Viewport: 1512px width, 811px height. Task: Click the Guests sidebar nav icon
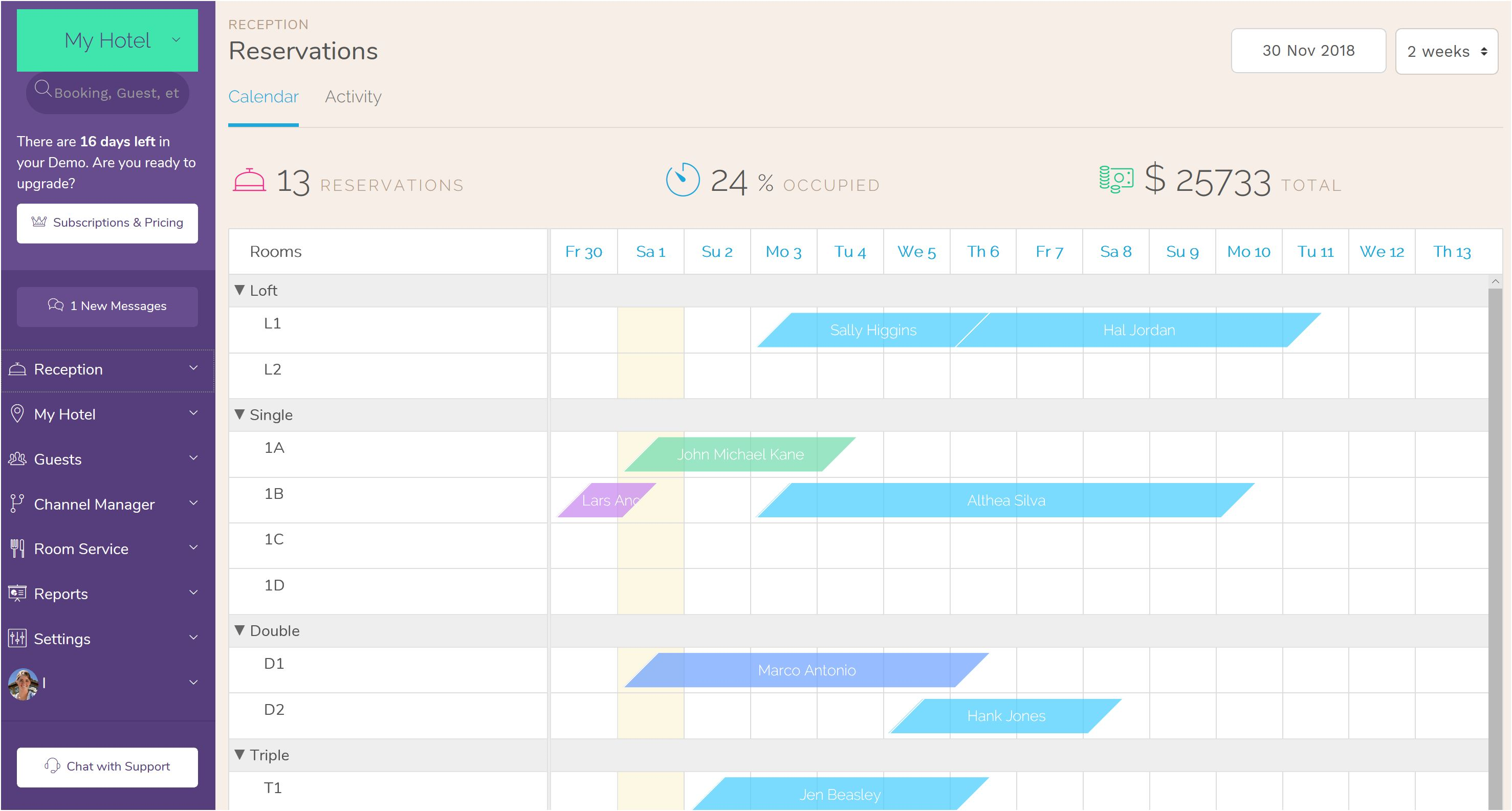click(19, 458)
